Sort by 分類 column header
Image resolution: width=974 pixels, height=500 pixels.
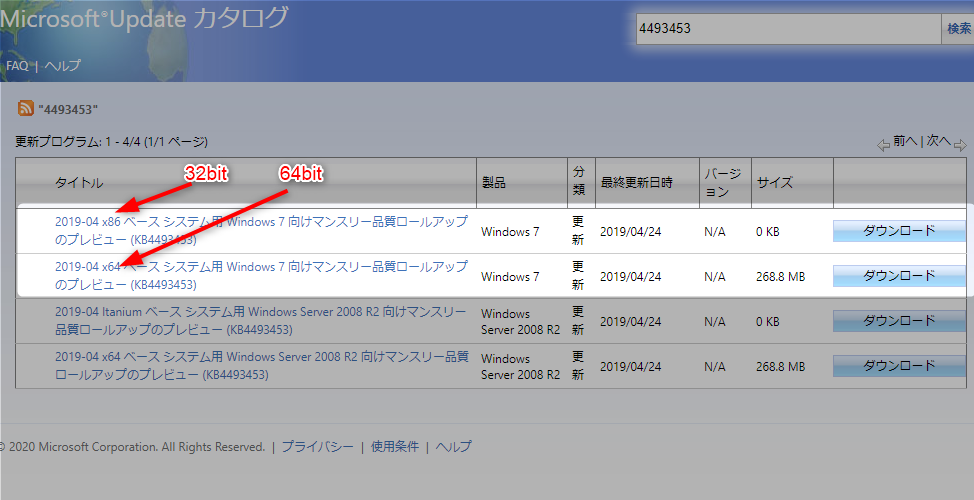578,183
